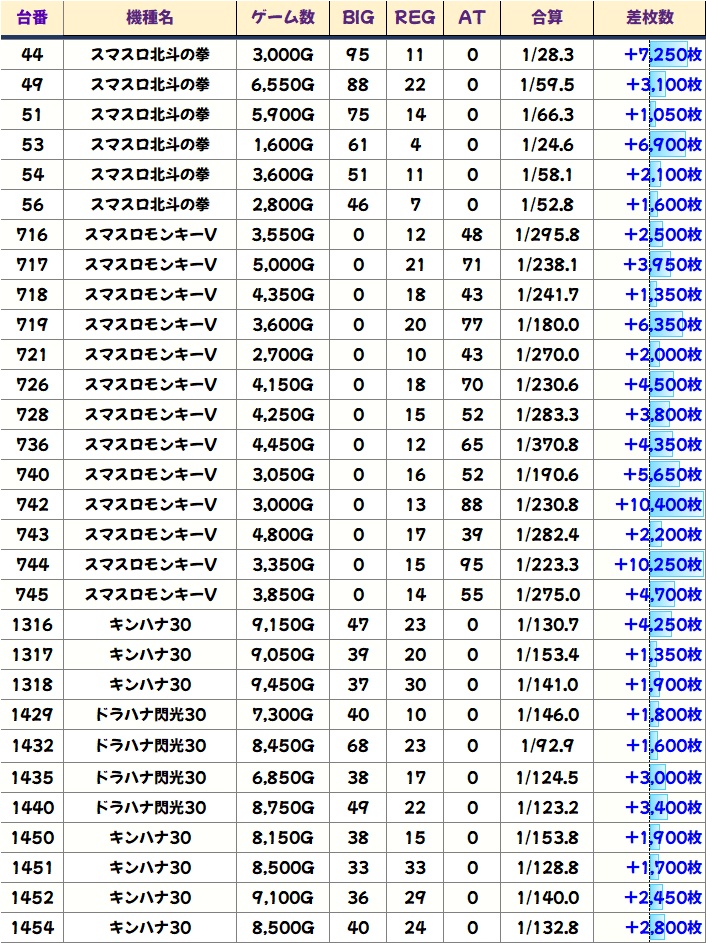Click the ゲーム数 column header
Viewport: 706px width, 943px height.
[x=283, y=18]
